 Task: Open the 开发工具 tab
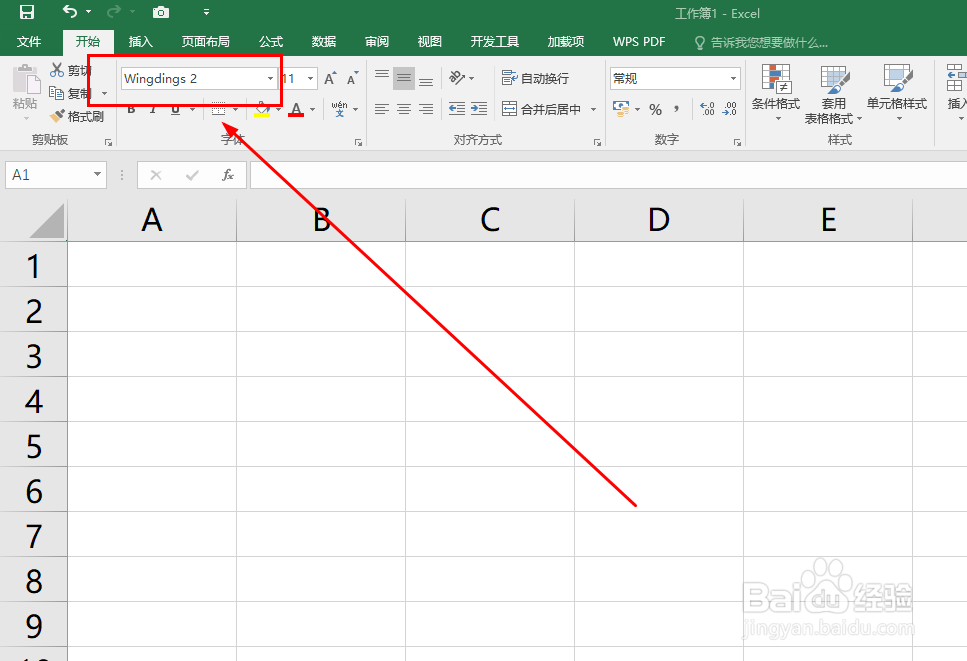tap(495, 41)
